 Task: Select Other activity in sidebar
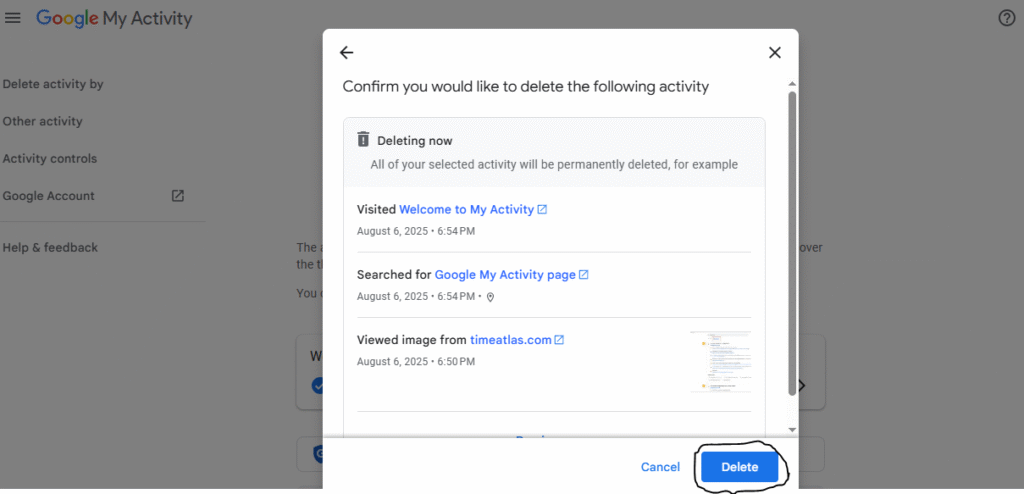42,122
